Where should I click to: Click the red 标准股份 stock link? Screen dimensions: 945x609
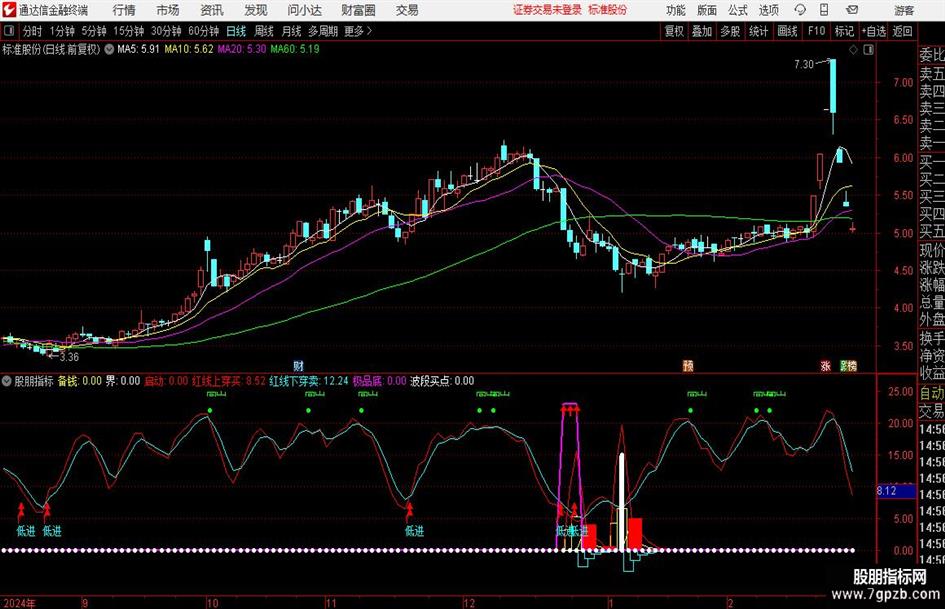(x=608, y=10)
